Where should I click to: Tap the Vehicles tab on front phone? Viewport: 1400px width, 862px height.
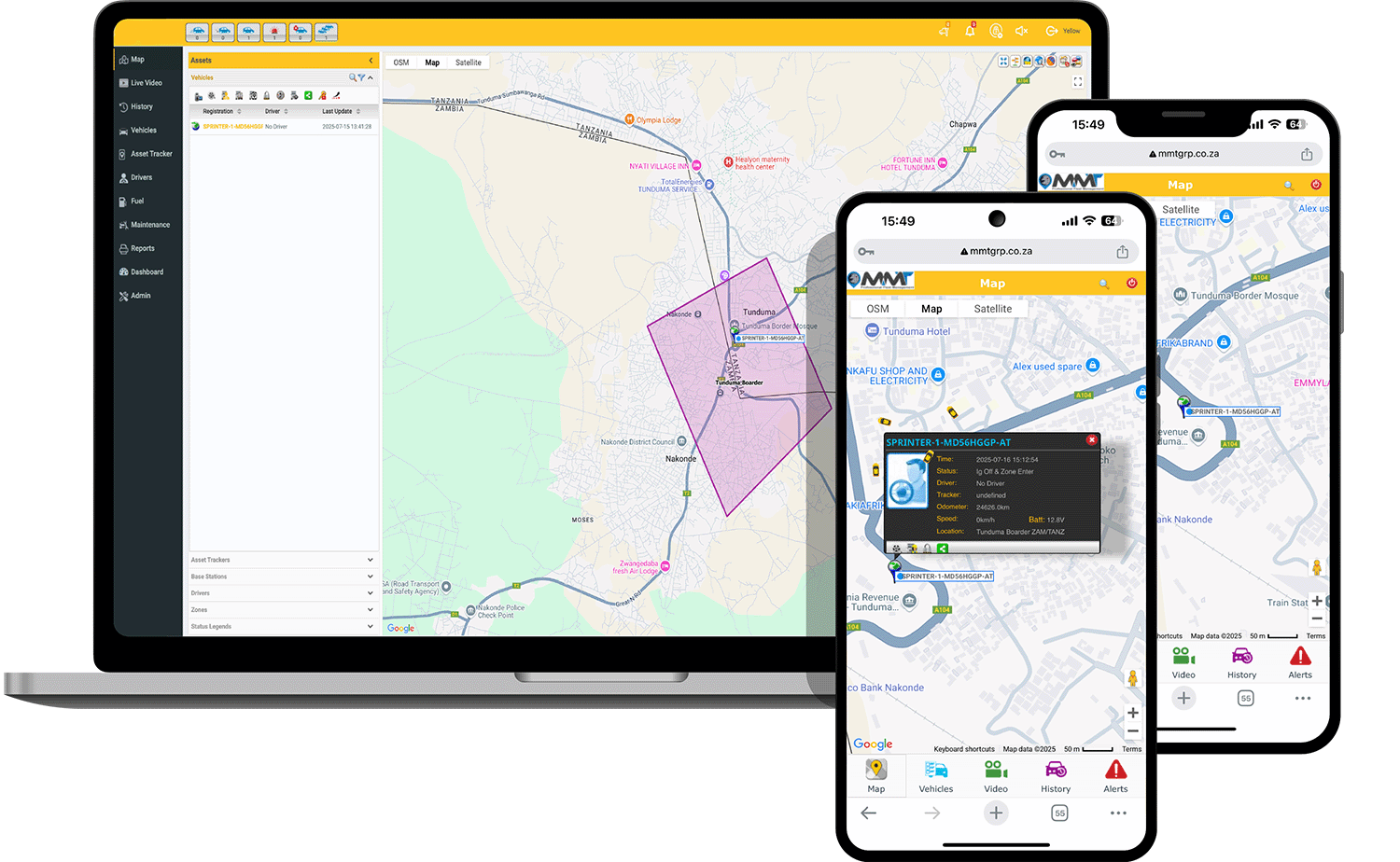(935, 775)
